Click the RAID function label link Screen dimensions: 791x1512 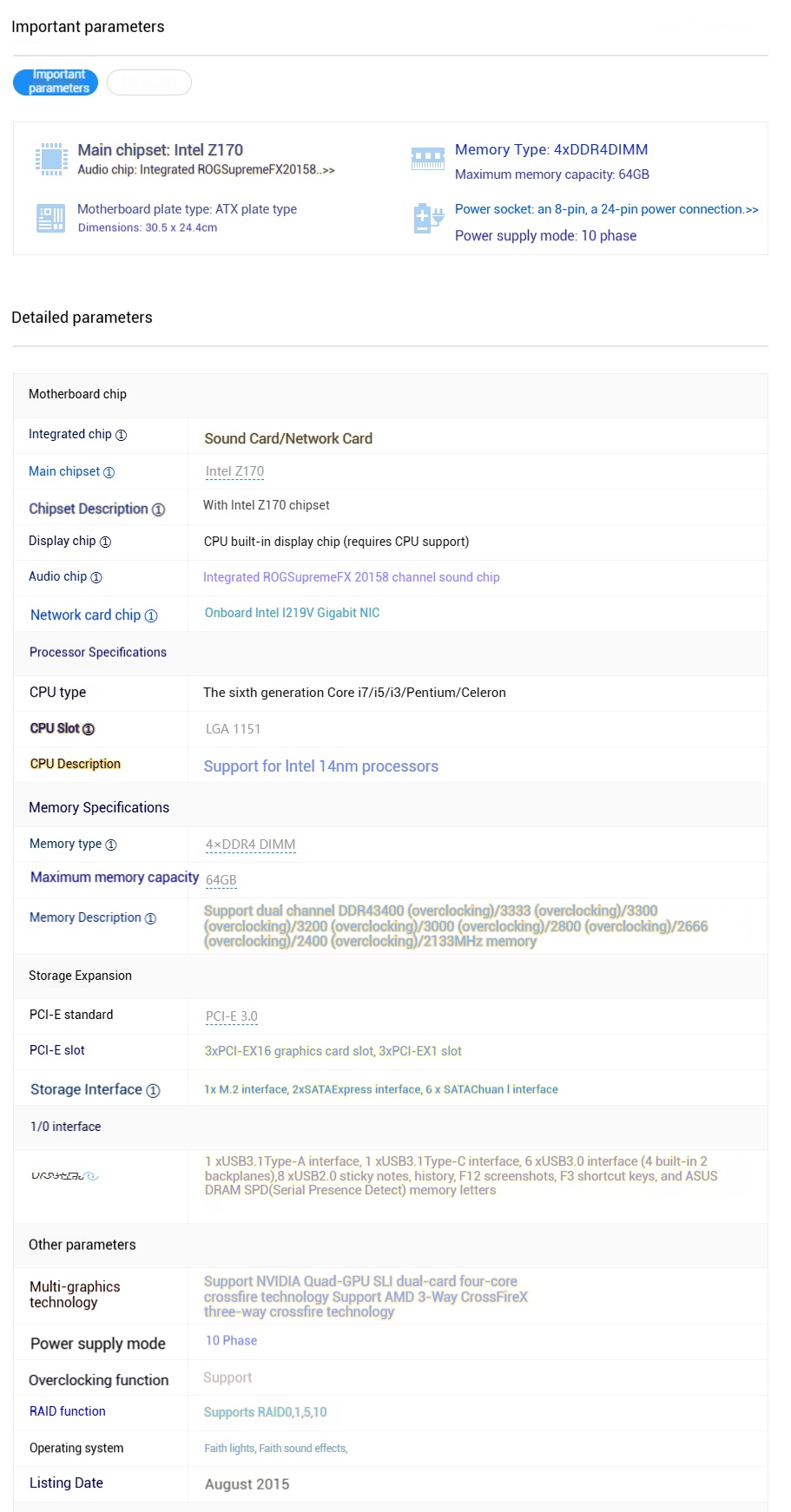click(x=68, y=1411)
